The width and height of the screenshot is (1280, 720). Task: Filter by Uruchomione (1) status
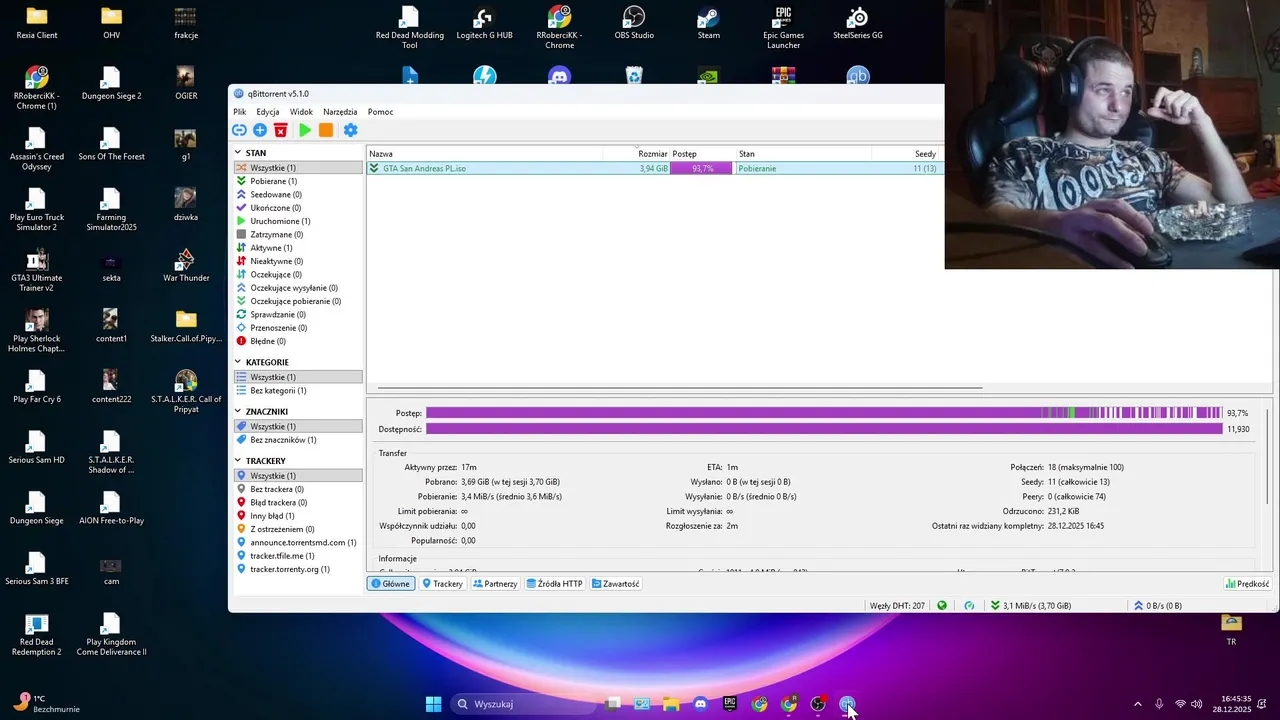click(x=298, y=221)
